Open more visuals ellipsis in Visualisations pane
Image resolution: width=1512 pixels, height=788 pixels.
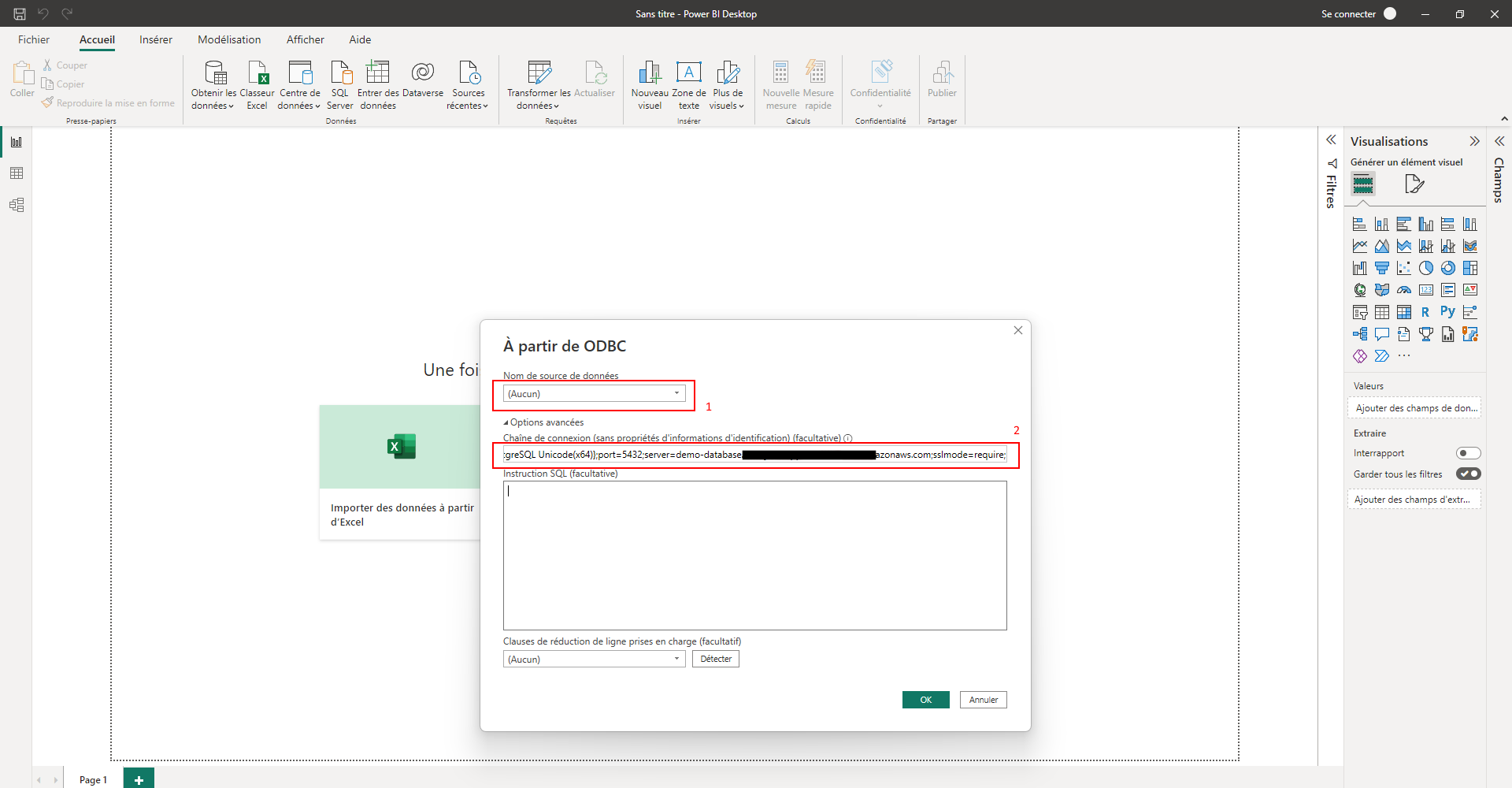(x=1404, y=355)
